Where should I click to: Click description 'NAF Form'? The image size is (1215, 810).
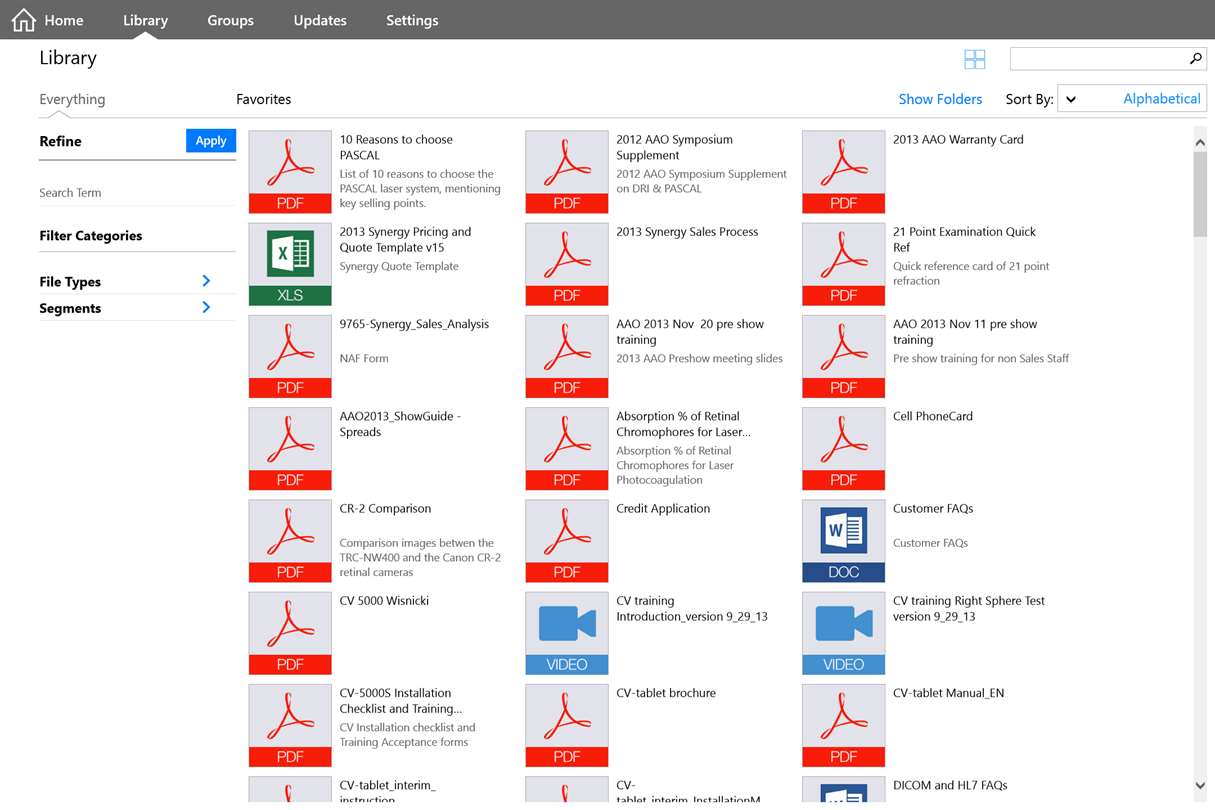click(364, 359)
